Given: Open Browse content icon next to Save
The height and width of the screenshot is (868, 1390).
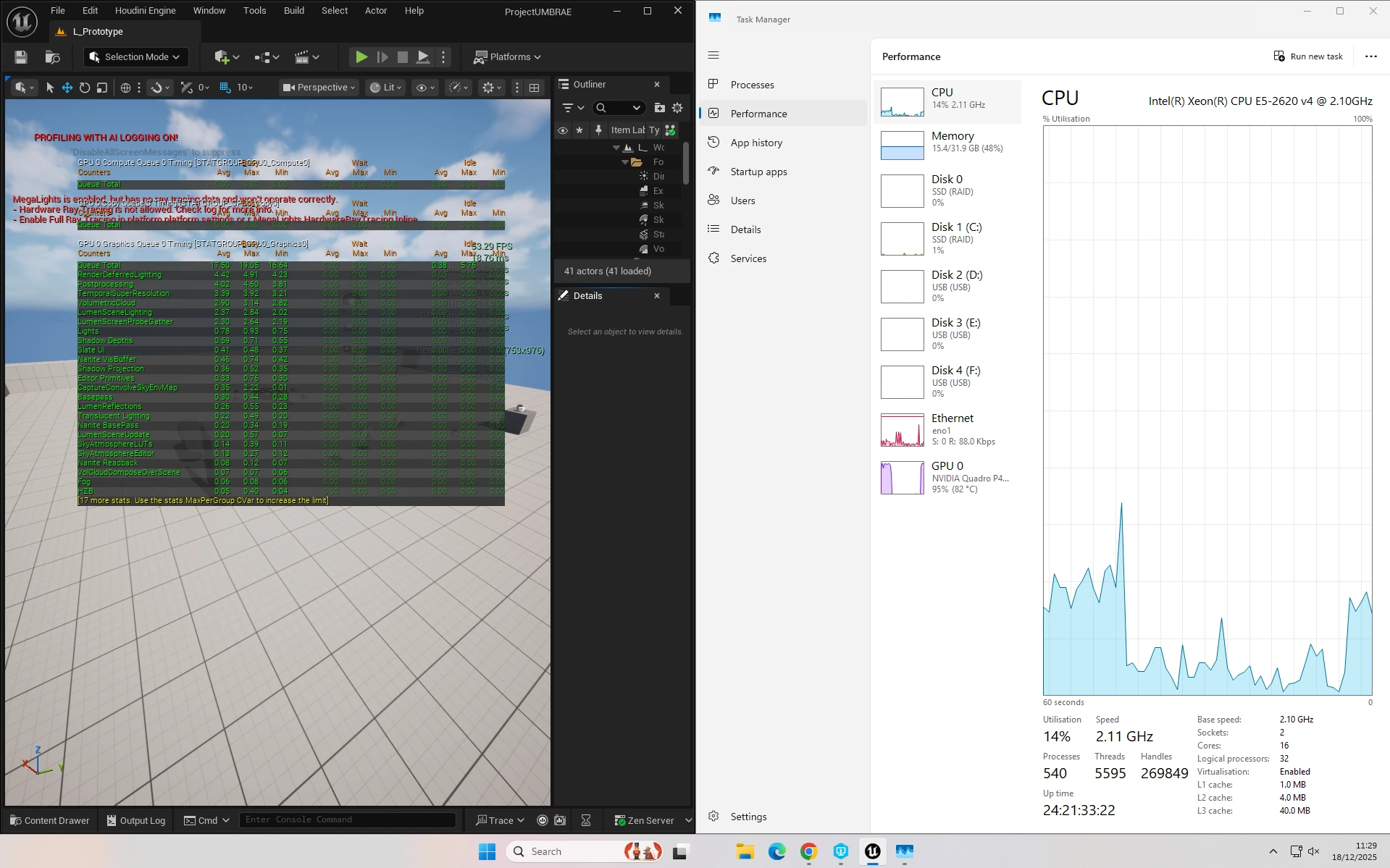Looking at the screenshot, I should 52,57.
